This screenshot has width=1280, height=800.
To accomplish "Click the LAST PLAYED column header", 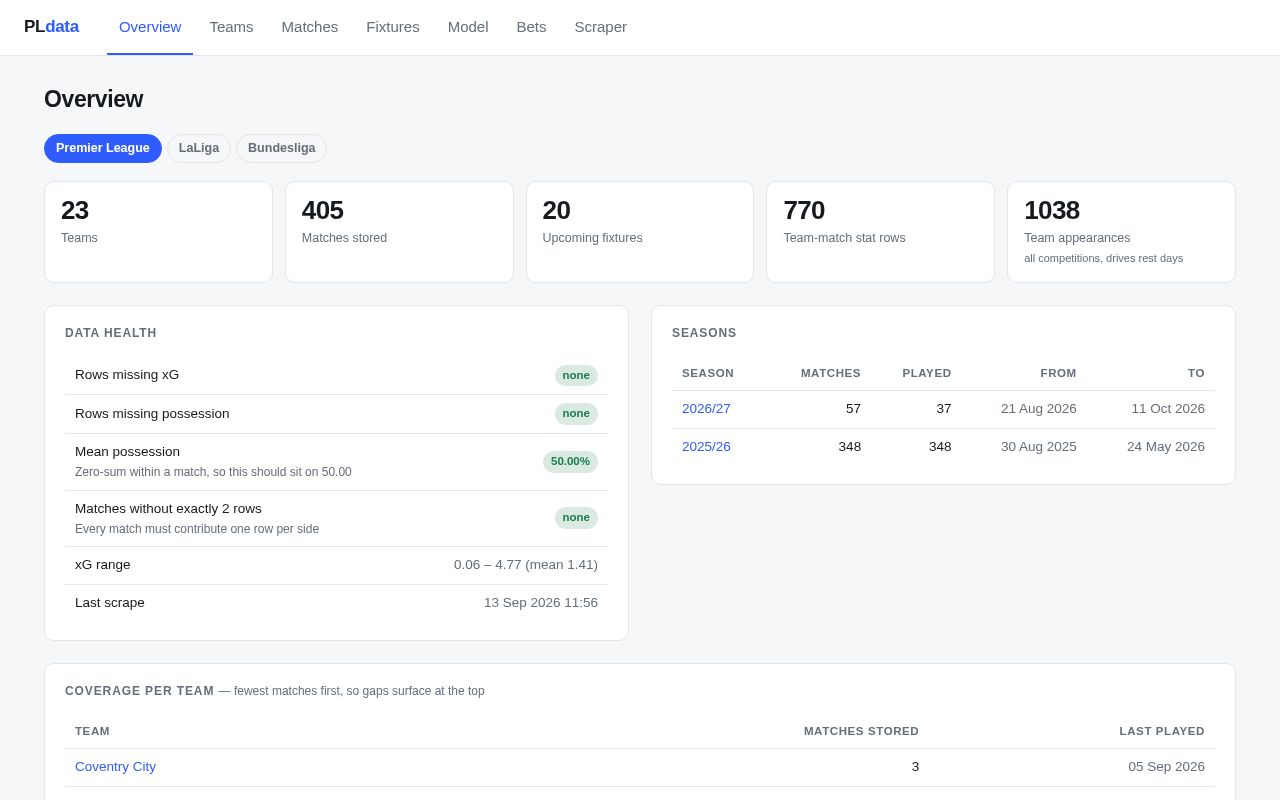I will point(1162,731).
